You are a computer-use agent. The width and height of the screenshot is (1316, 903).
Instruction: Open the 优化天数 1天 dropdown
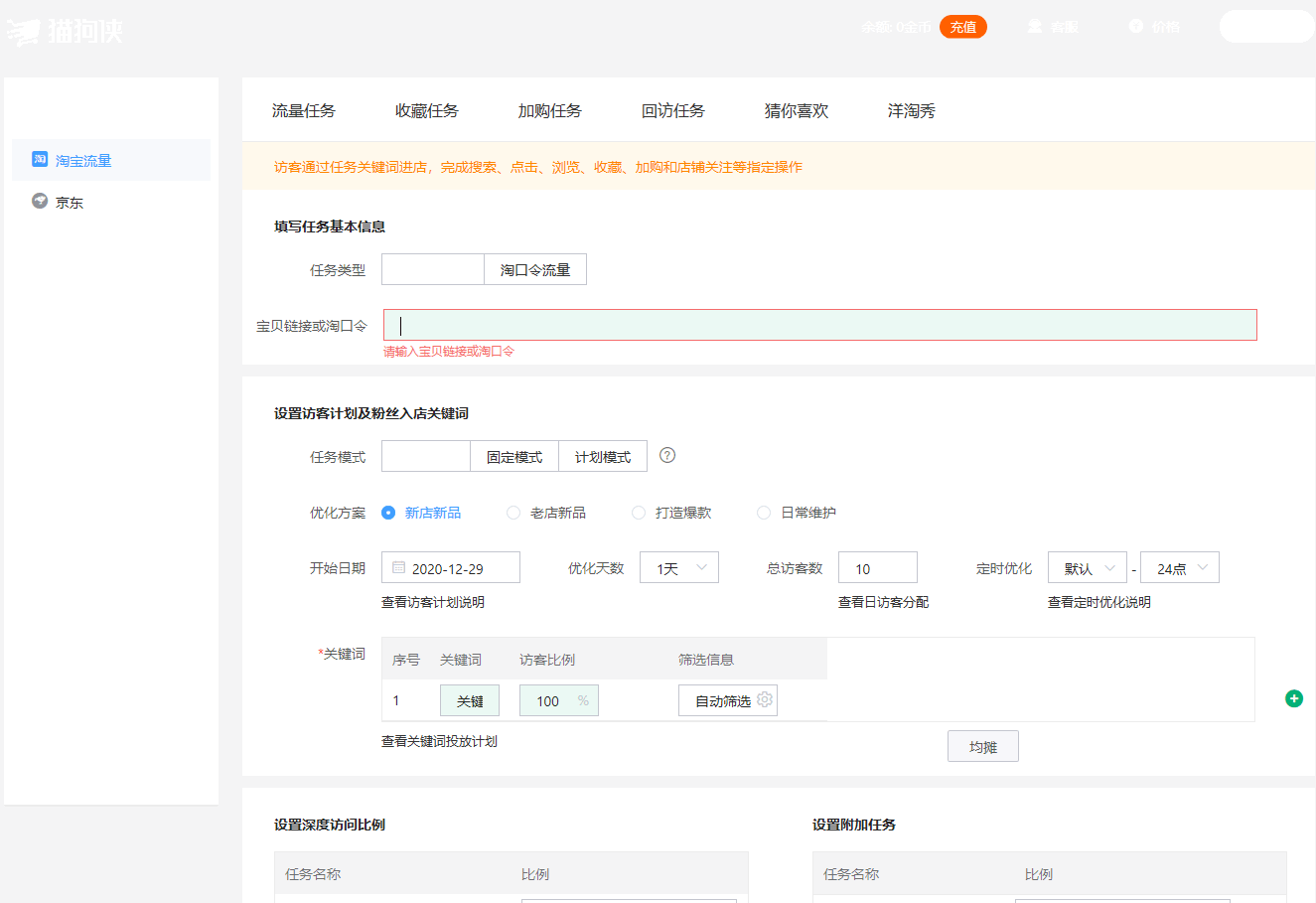pos(679,568)
